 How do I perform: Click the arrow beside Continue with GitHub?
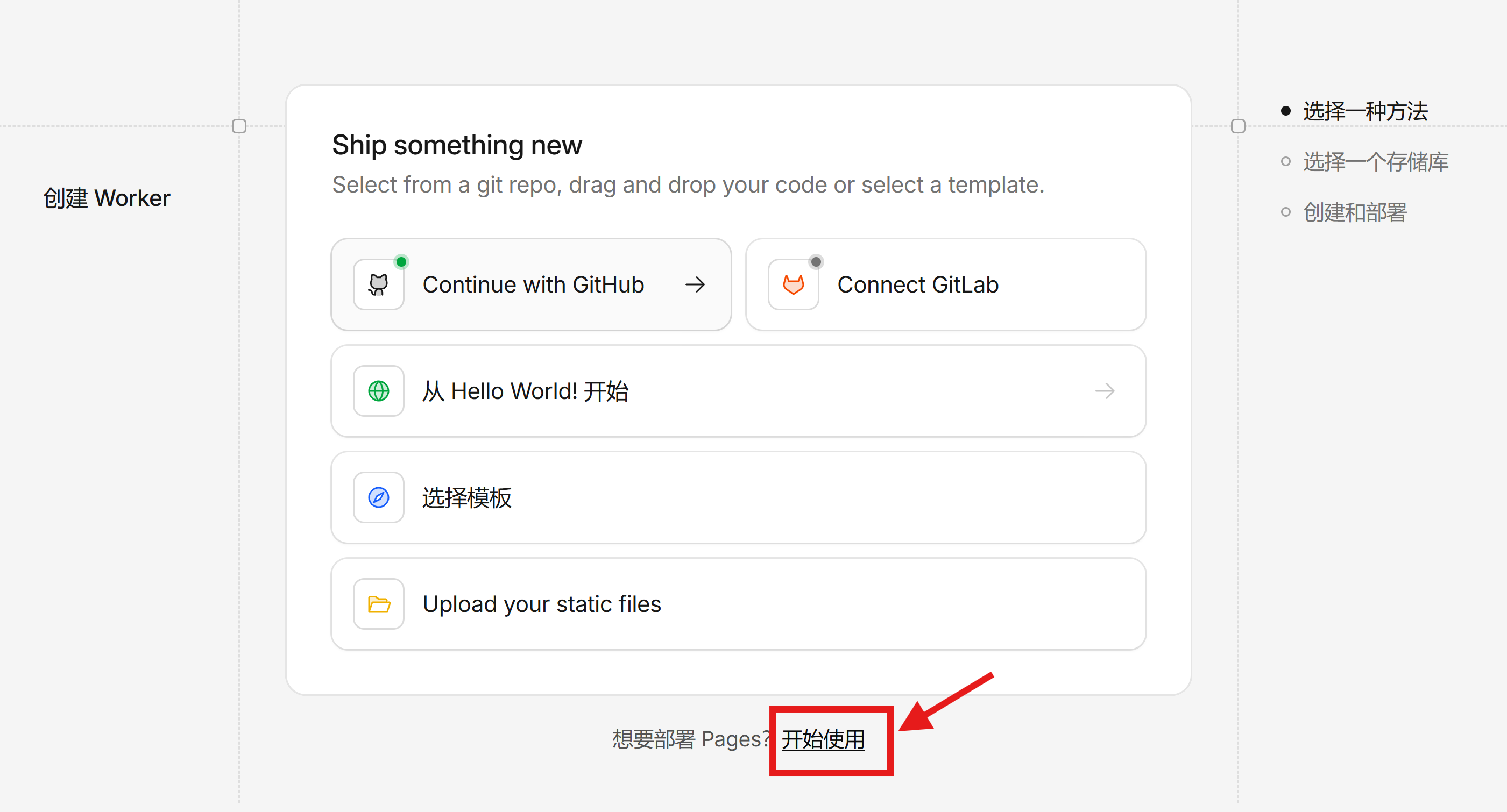tap(695, 284)
